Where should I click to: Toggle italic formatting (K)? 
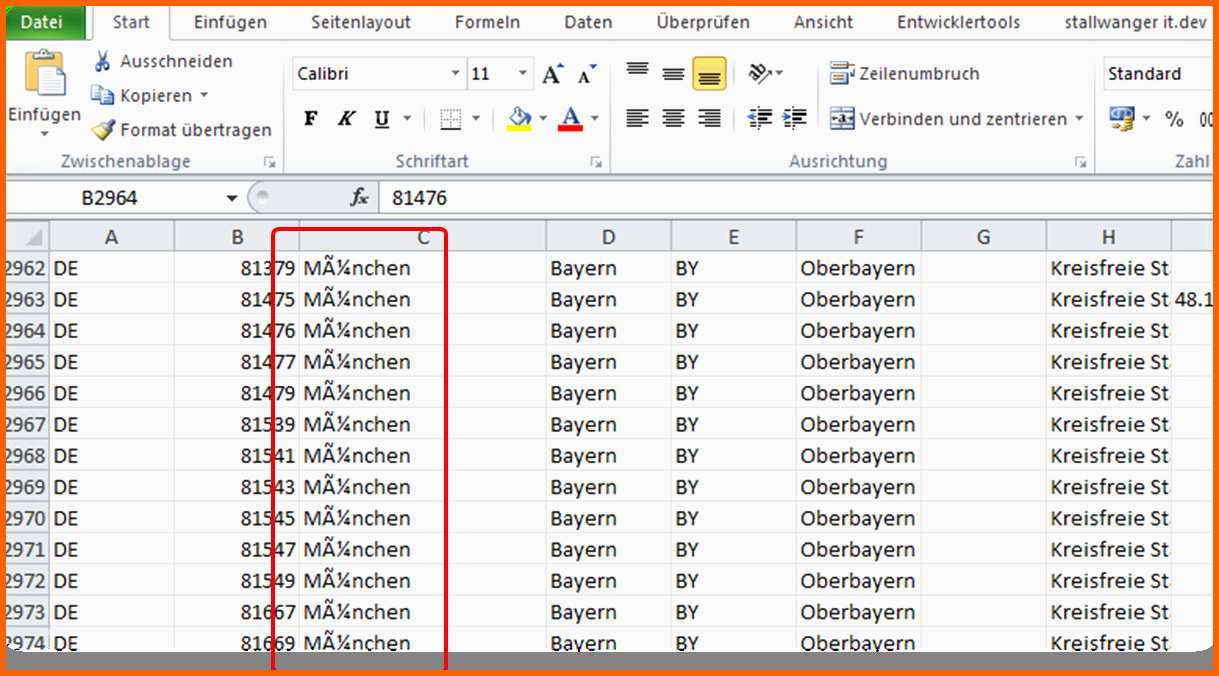click(346, 119)
